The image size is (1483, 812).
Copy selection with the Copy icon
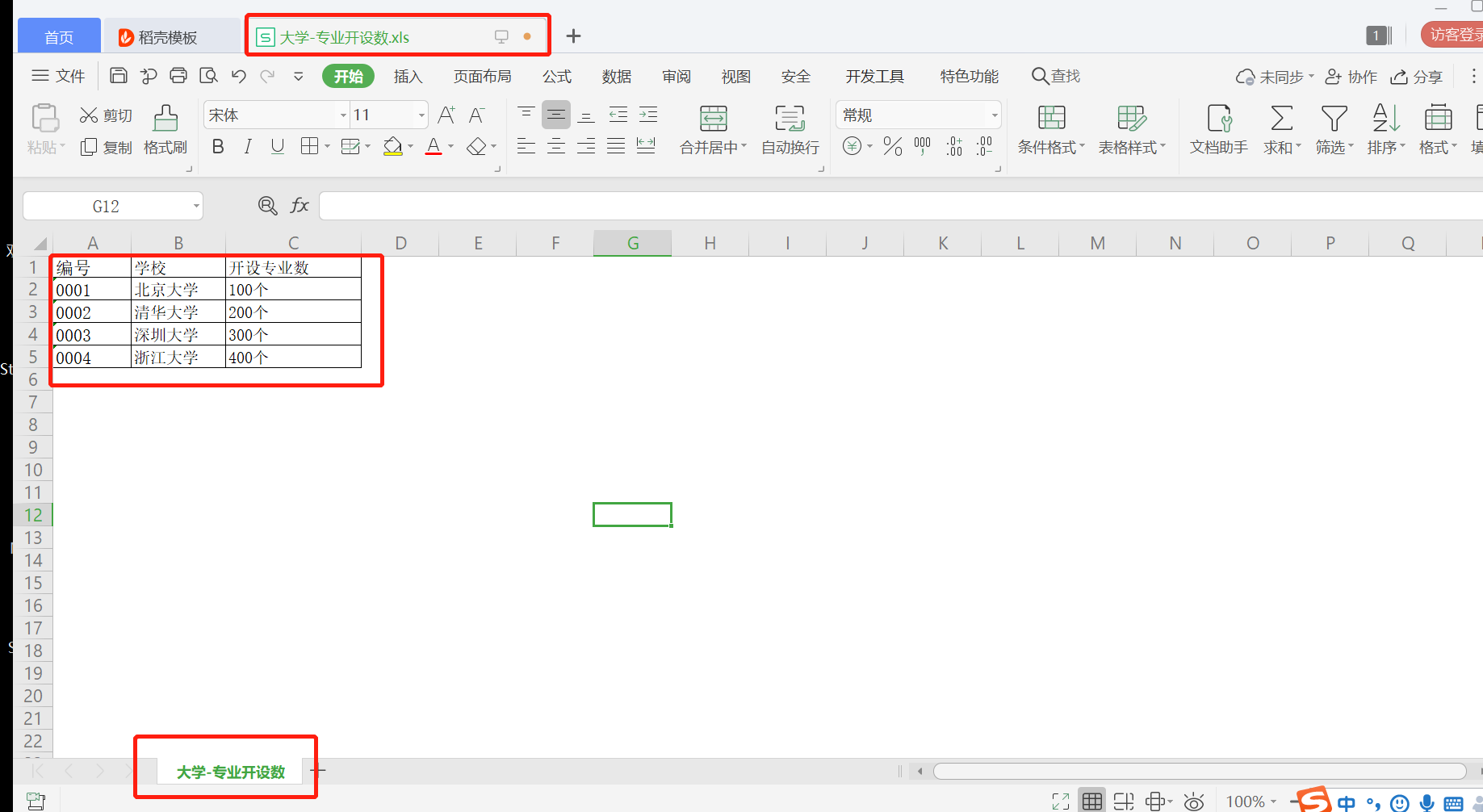coord(89,147)
